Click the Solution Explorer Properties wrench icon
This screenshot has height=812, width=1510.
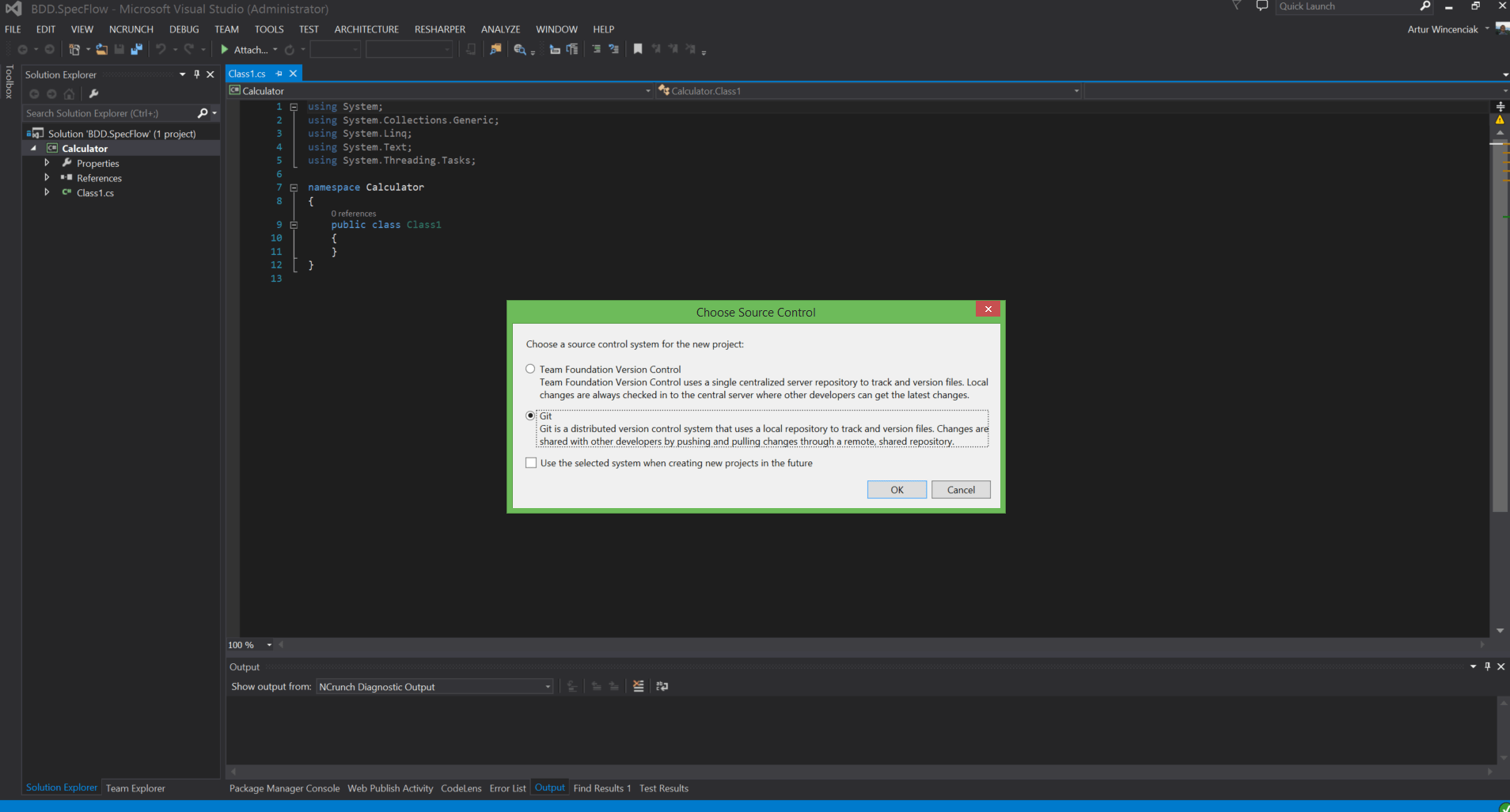pyautogui.click(x=93, y=93)
